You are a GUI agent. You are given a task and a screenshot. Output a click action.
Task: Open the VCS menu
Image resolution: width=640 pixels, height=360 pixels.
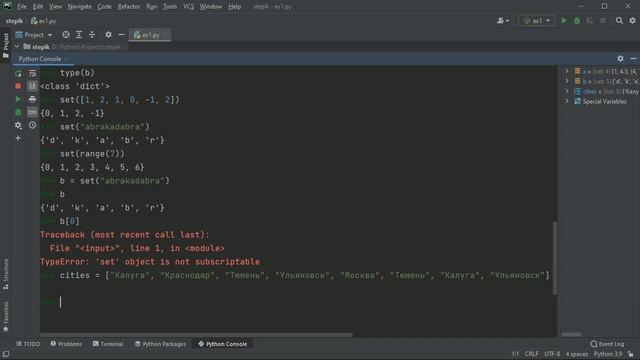pos(189,7)
